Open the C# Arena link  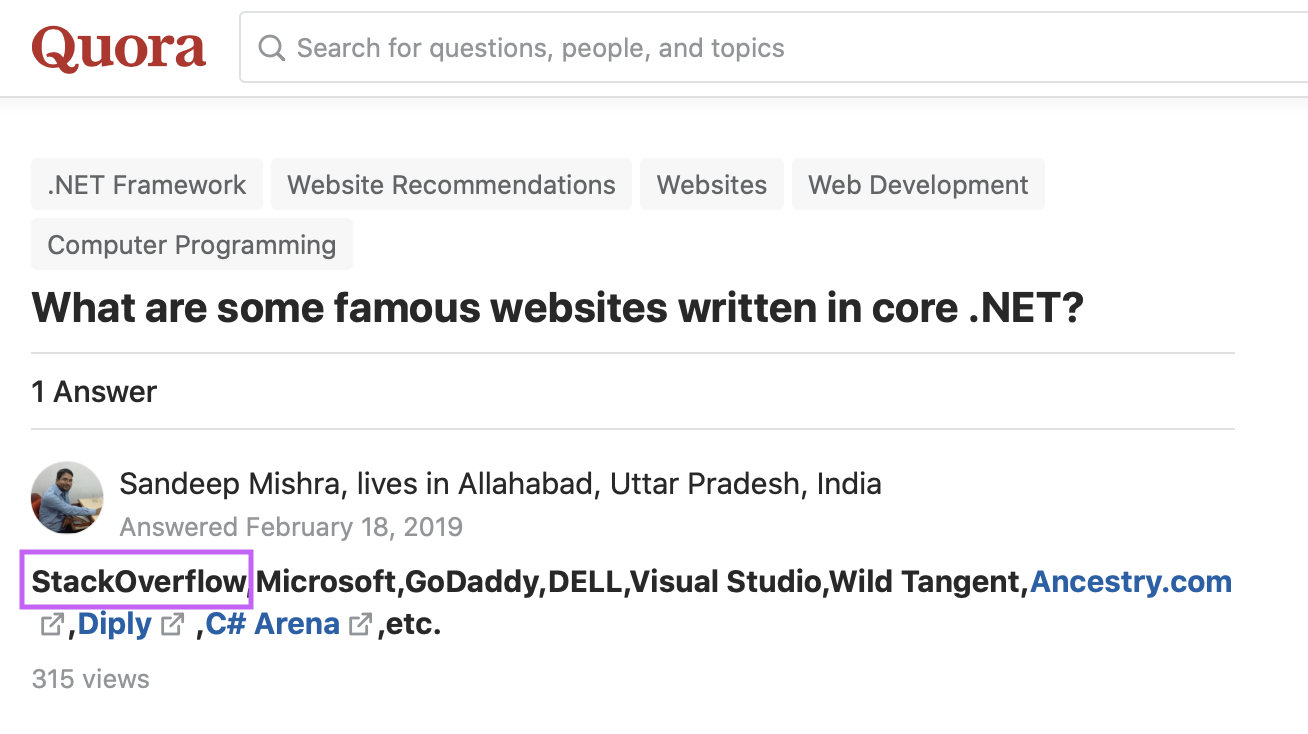click(x=271, y=623)
